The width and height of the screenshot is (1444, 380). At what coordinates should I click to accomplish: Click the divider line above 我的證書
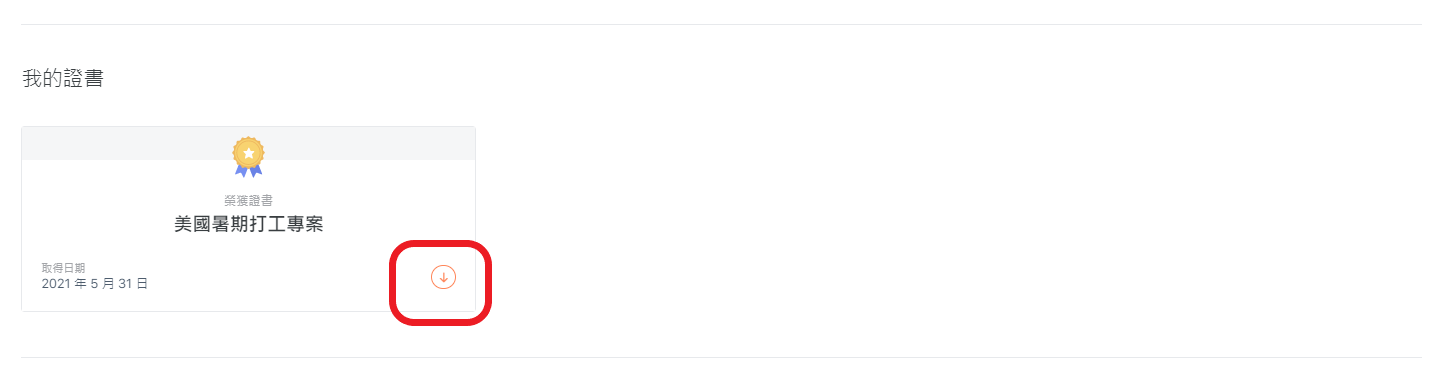[x=722, y=24]
